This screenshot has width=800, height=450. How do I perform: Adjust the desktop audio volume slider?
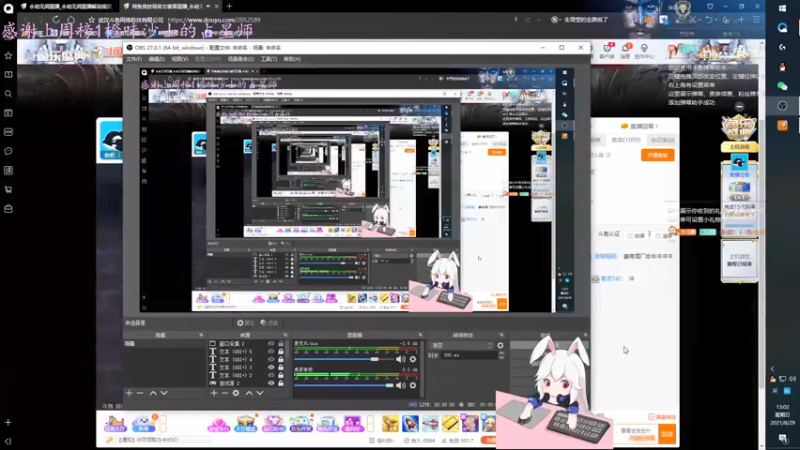[x=344, y=385]
